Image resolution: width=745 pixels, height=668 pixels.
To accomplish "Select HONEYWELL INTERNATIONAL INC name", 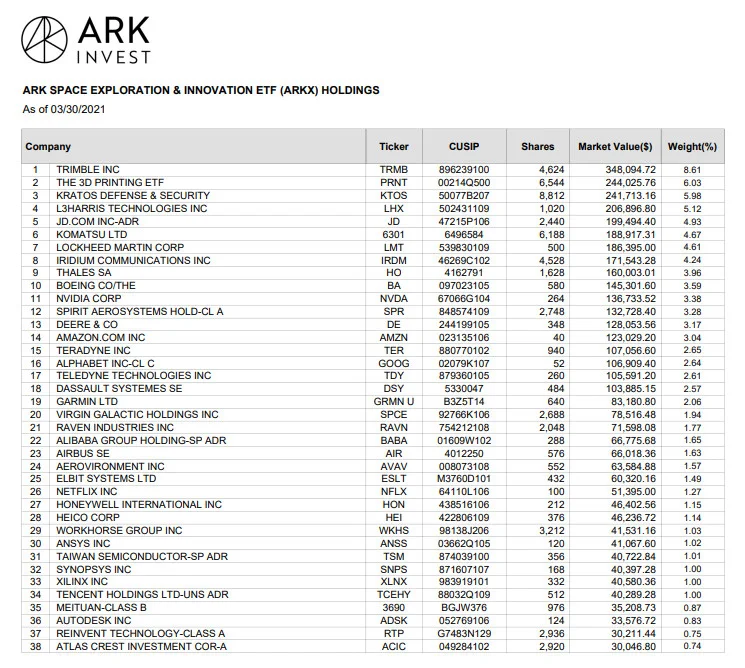I will coord(139,505).
